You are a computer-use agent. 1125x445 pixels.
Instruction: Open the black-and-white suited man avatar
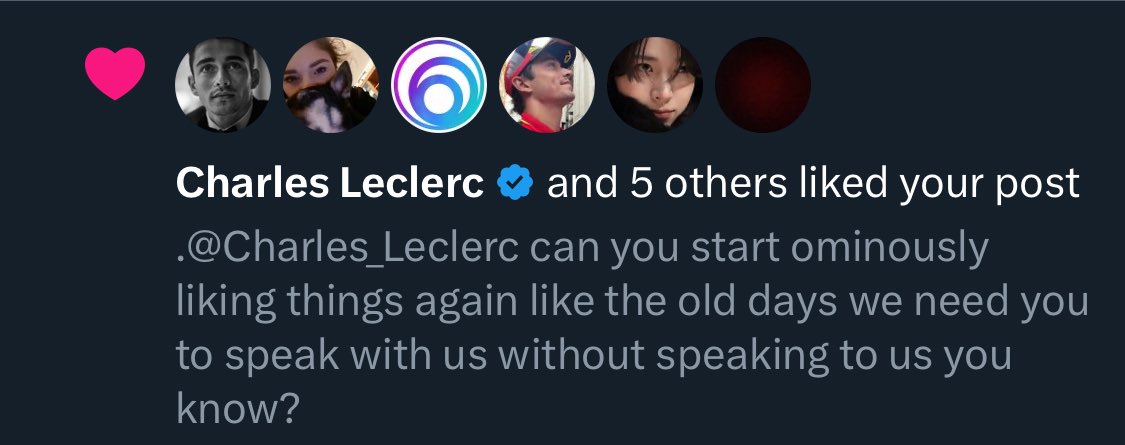point(223,85)
